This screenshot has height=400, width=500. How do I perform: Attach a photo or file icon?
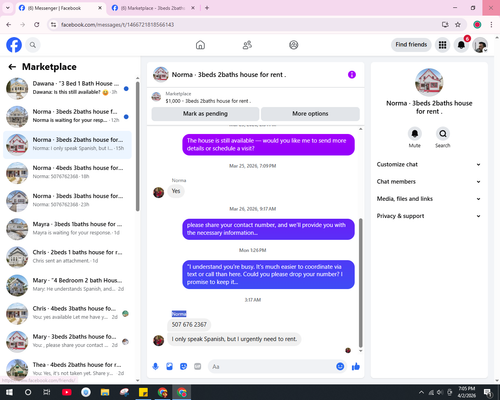pyautogui.click(x=169, y=367)
